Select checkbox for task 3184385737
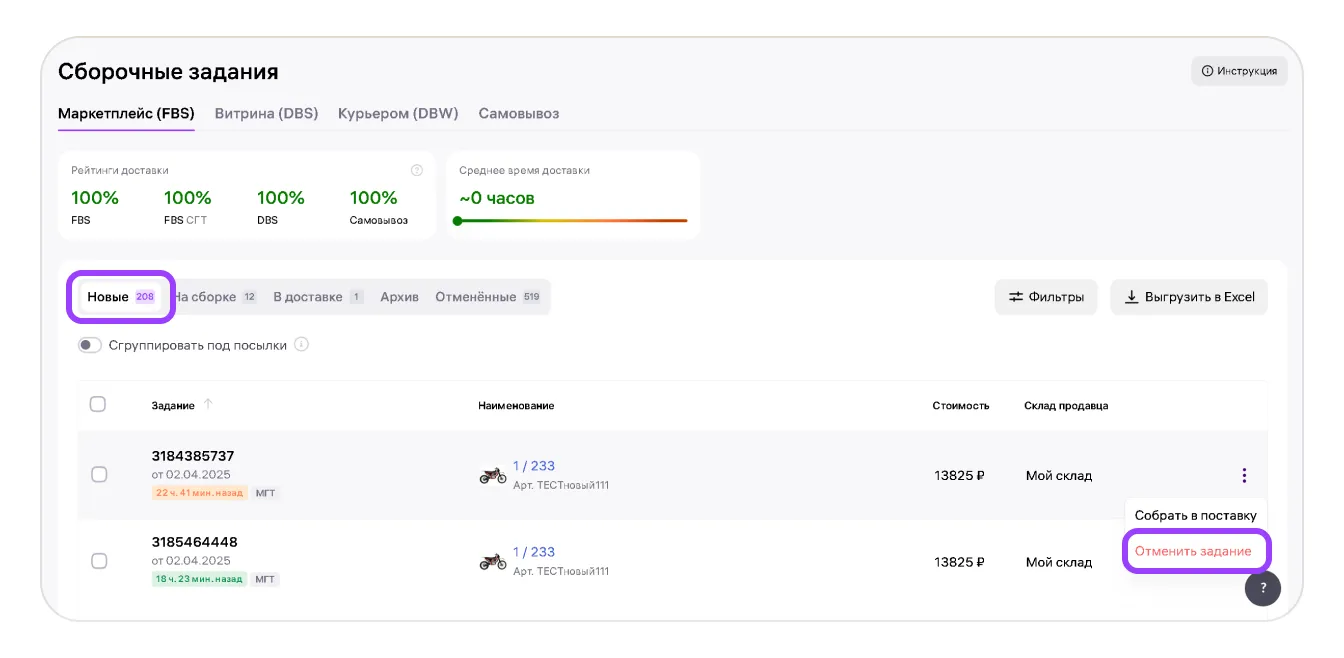1344x658 pixels. pos(99,474)
